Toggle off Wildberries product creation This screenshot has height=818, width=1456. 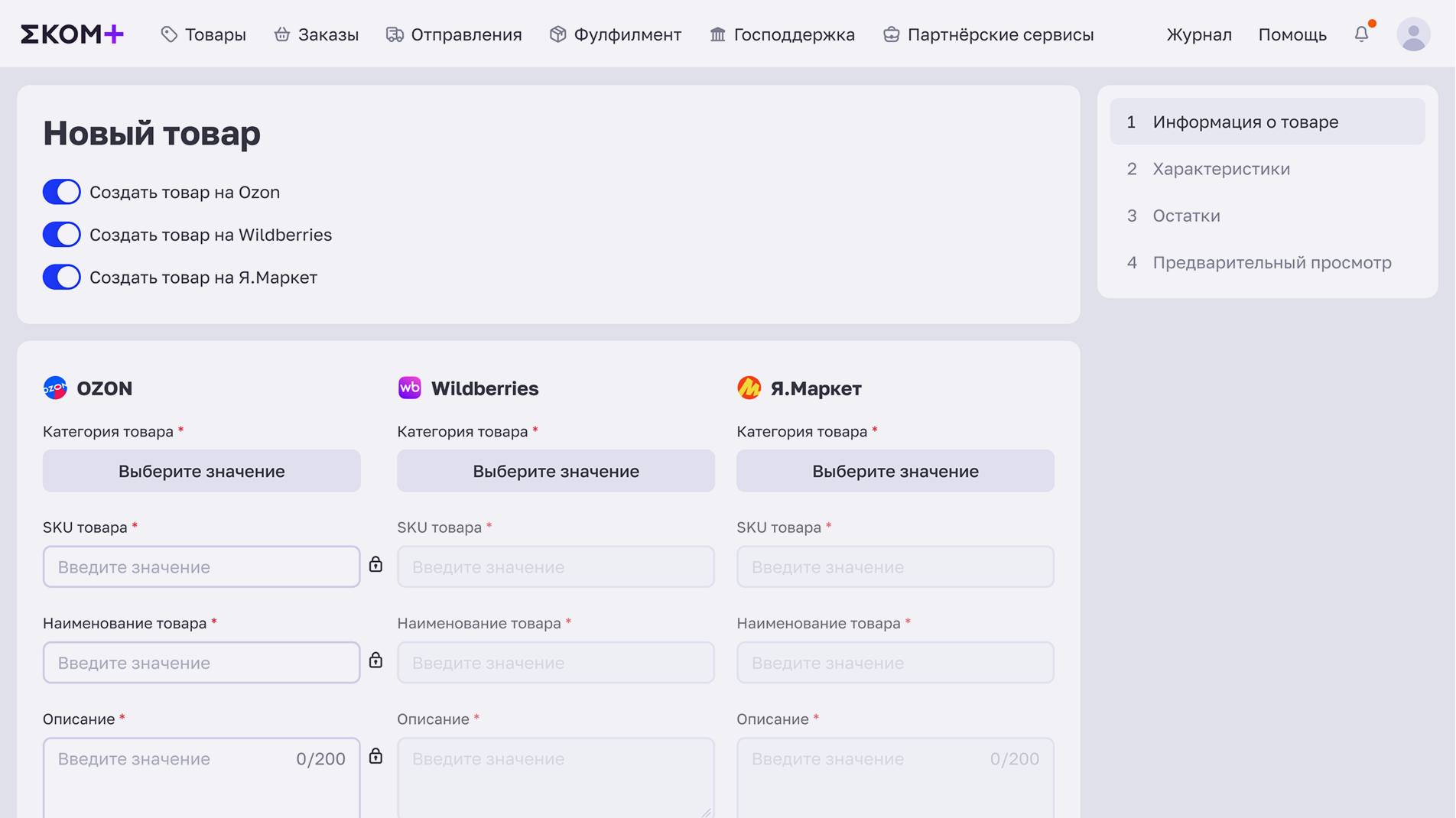[x=61, y=235]
